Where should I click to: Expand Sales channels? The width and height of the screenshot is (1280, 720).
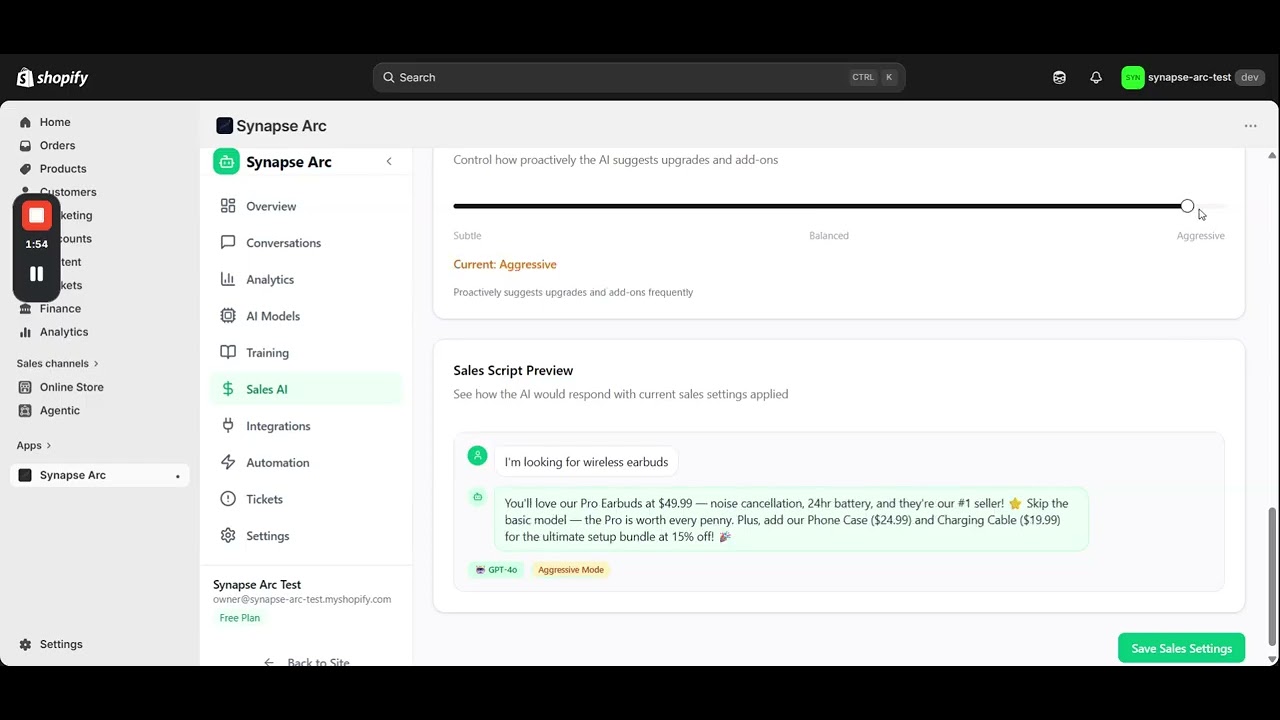tap(57, 363)
